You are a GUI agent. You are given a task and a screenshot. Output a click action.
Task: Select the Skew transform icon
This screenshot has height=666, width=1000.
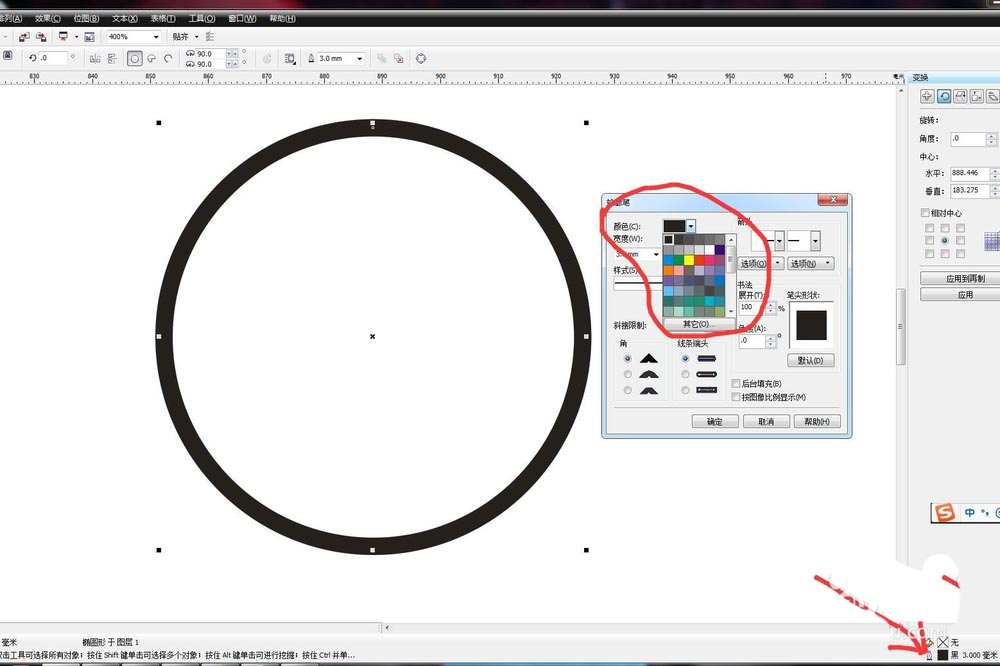[x=992, y=96]
